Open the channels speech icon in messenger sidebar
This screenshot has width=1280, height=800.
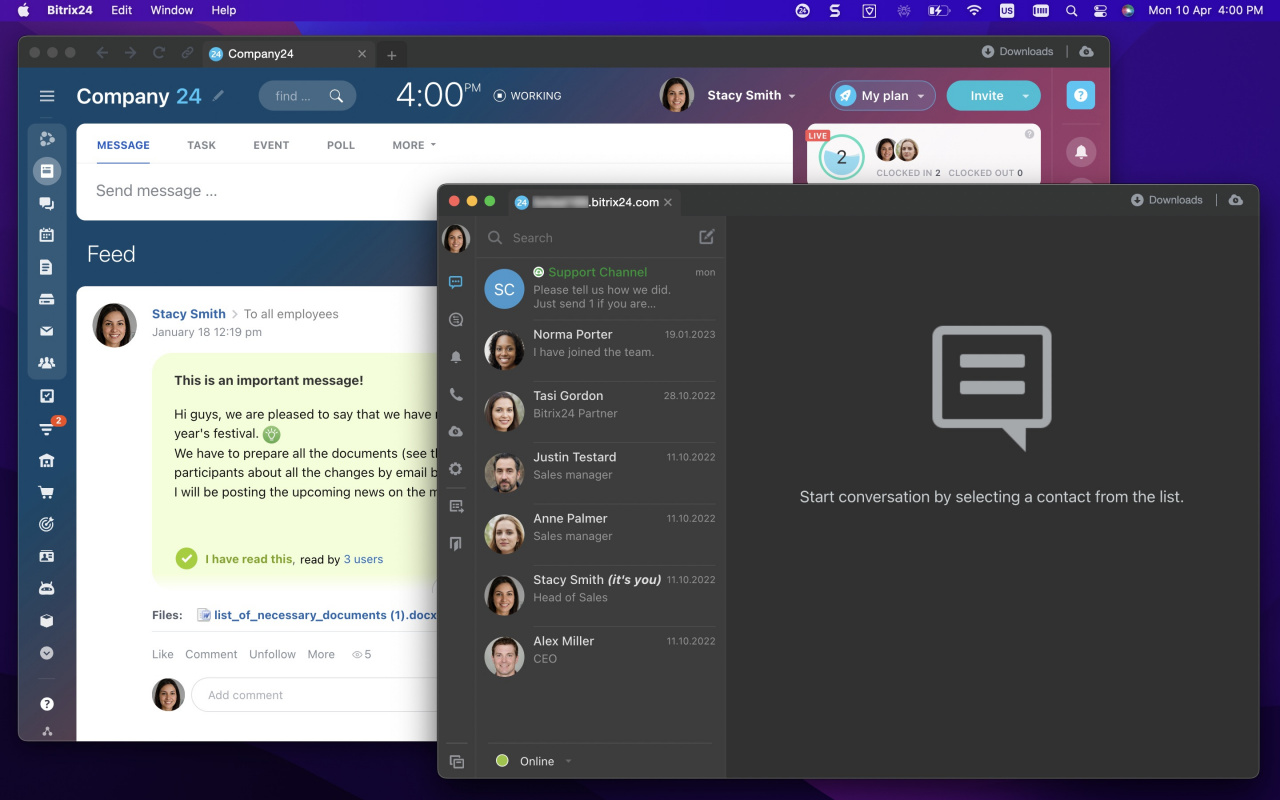click(456, 320)
